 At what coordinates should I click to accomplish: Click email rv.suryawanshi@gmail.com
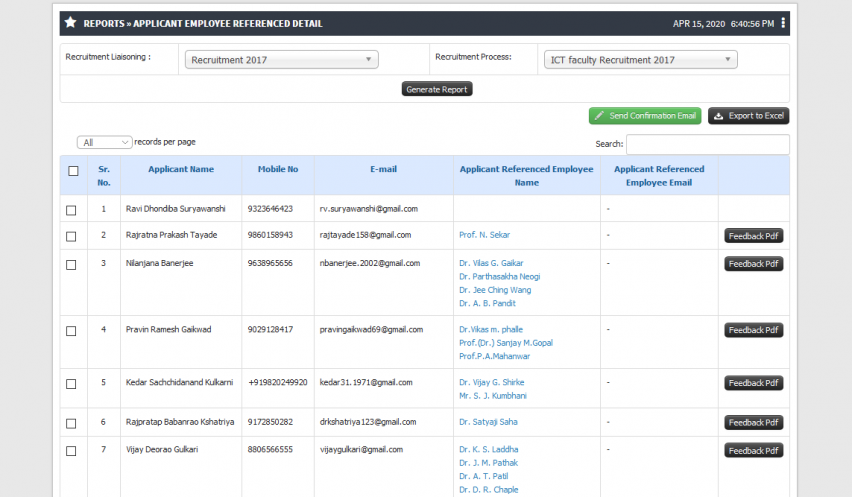(368, 209)
